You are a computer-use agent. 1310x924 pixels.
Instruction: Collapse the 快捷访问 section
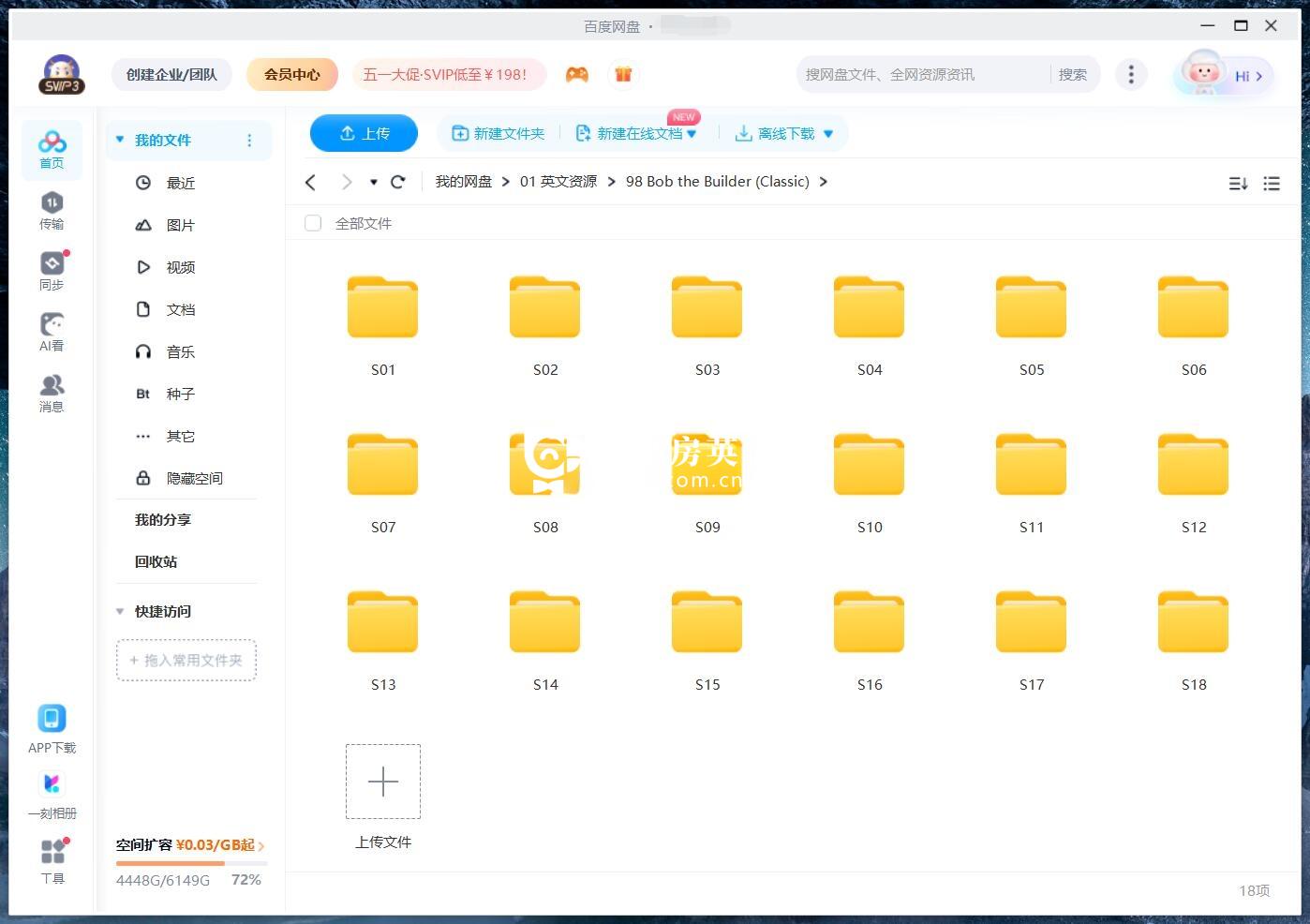119,611
